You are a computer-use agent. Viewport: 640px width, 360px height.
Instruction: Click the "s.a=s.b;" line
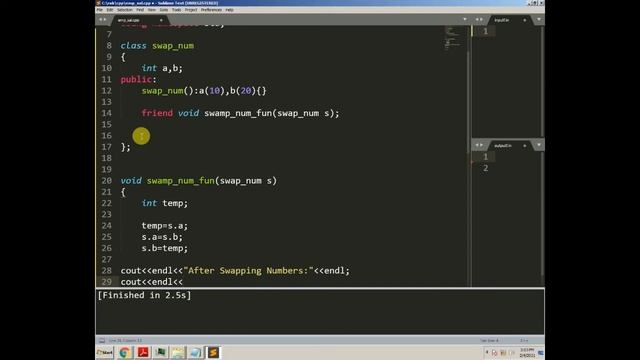tap(162, 237)
